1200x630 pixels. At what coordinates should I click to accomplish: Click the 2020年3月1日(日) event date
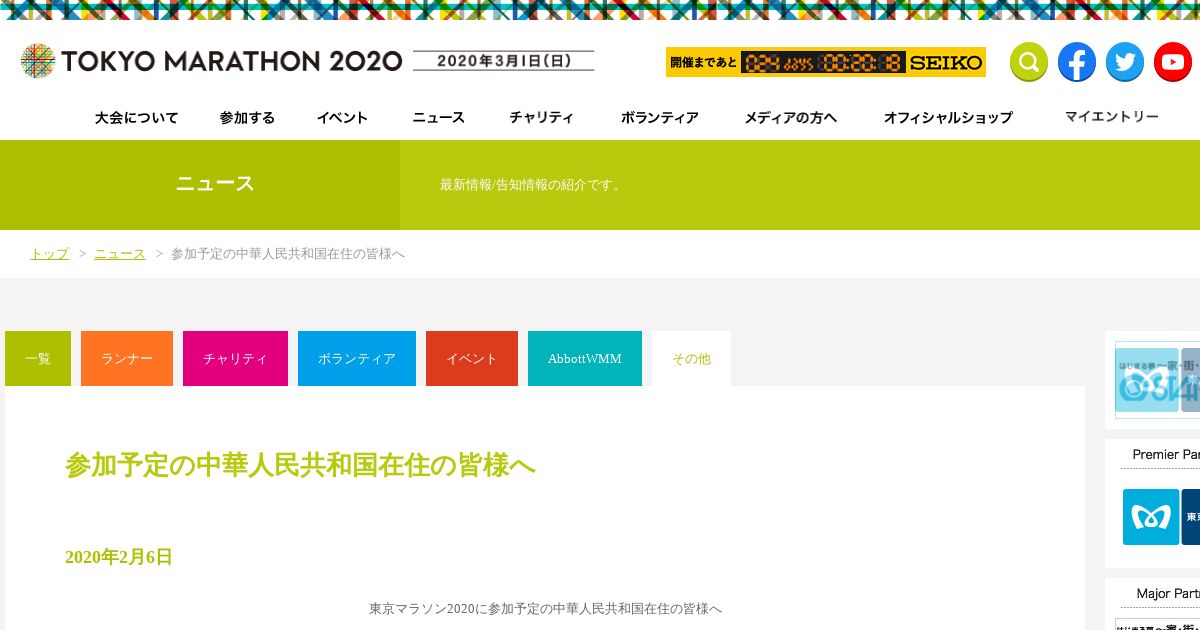(x=504, y=61)
